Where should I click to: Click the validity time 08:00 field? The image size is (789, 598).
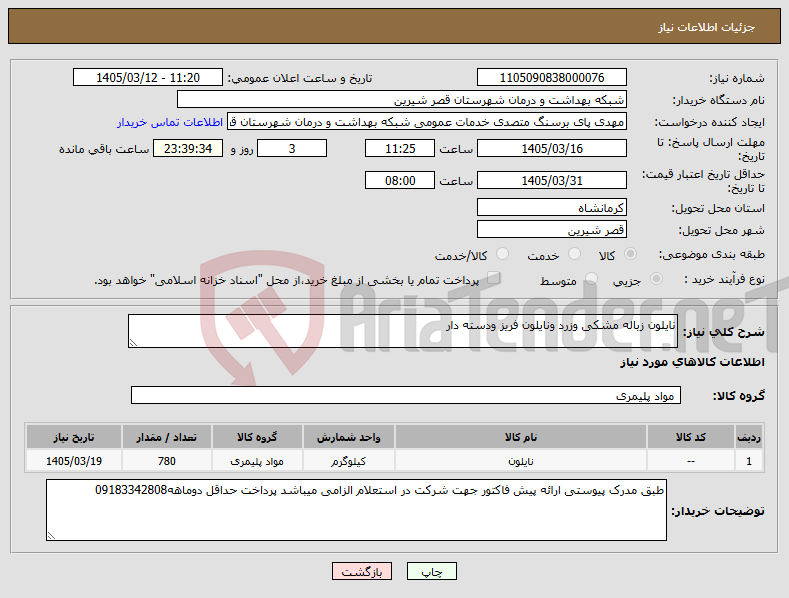[400, 180]
